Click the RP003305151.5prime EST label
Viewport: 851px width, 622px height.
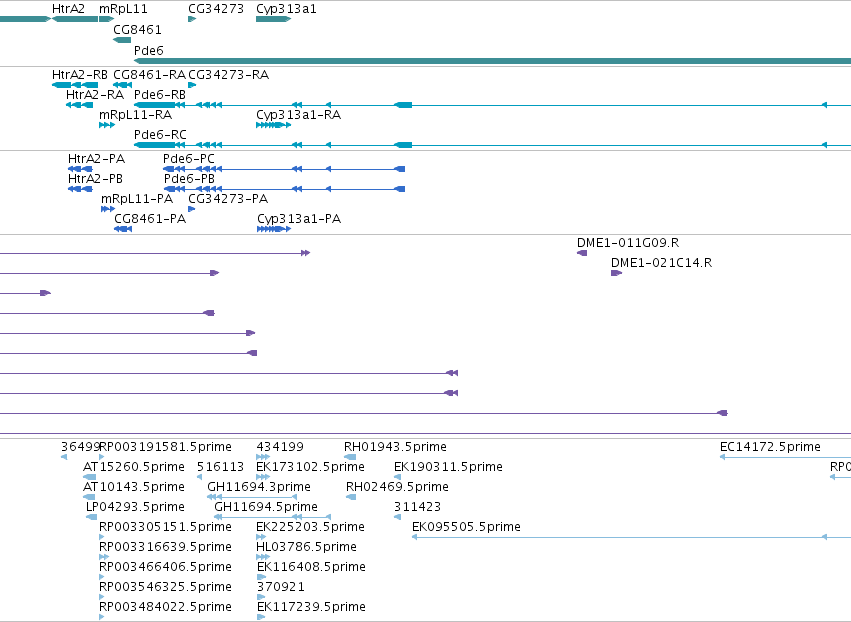point(165,527)
